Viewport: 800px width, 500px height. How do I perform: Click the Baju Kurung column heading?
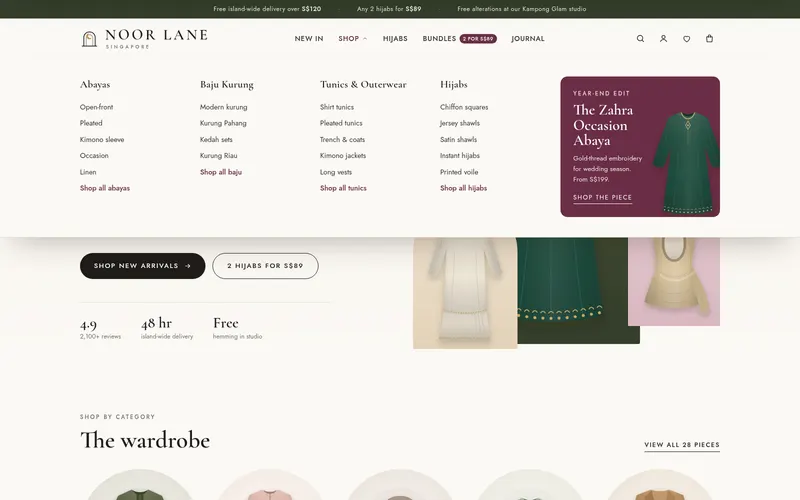(227, 85)
